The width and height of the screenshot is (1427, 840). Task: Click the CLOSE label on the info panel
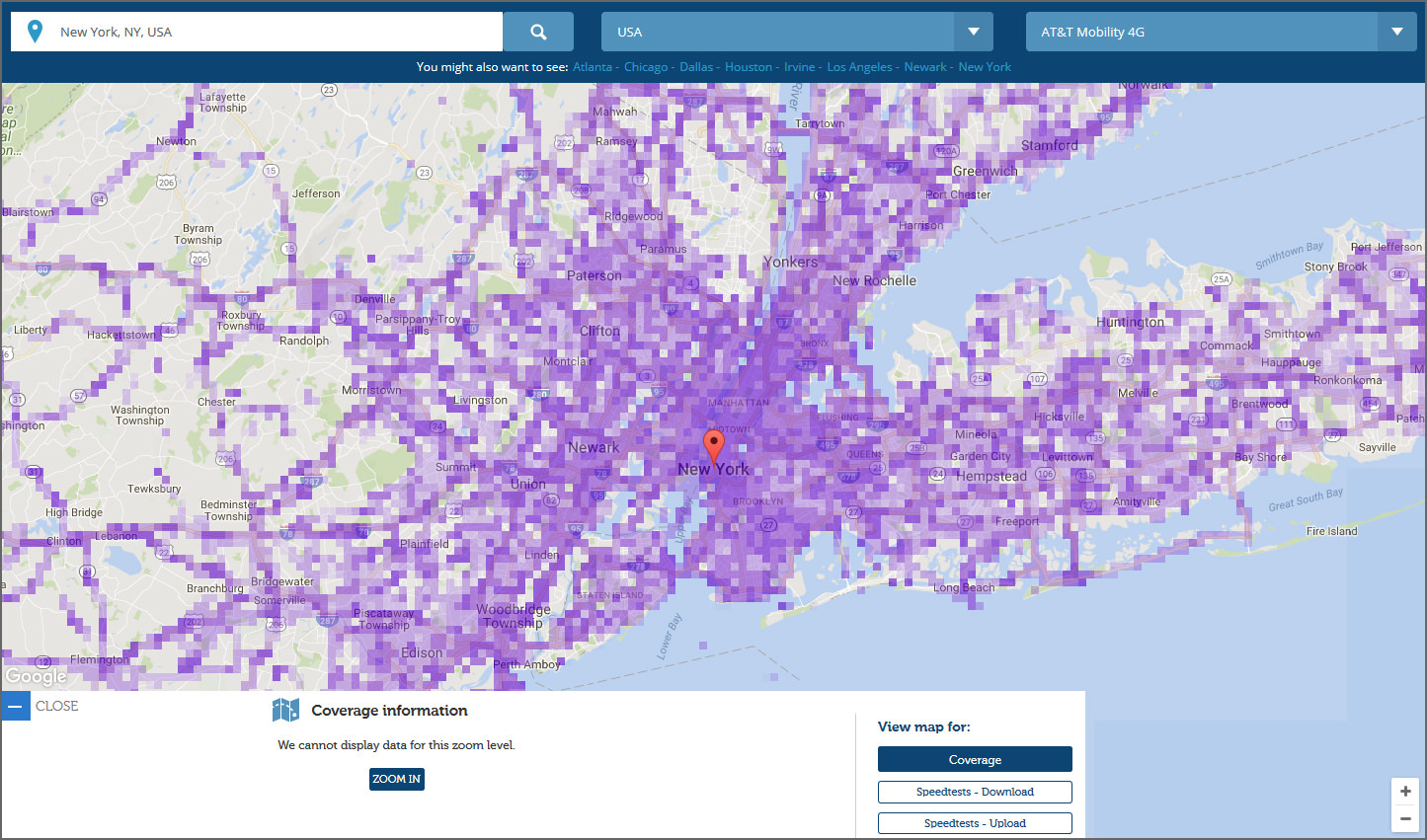click(57, 706)
